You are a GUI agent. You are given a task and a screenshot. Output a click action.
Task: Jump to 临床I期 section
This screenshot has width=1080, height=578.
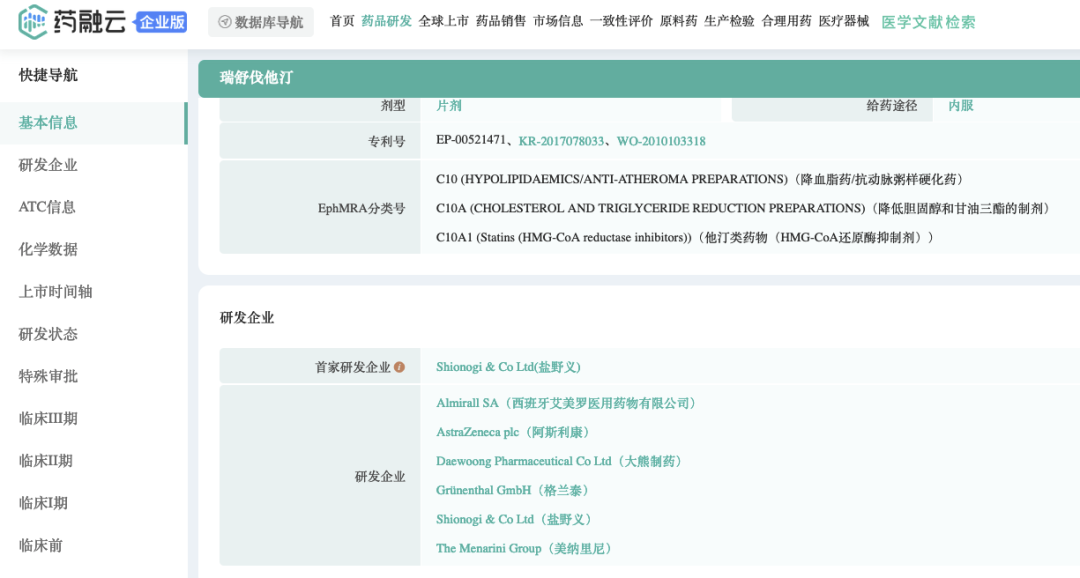43,503
